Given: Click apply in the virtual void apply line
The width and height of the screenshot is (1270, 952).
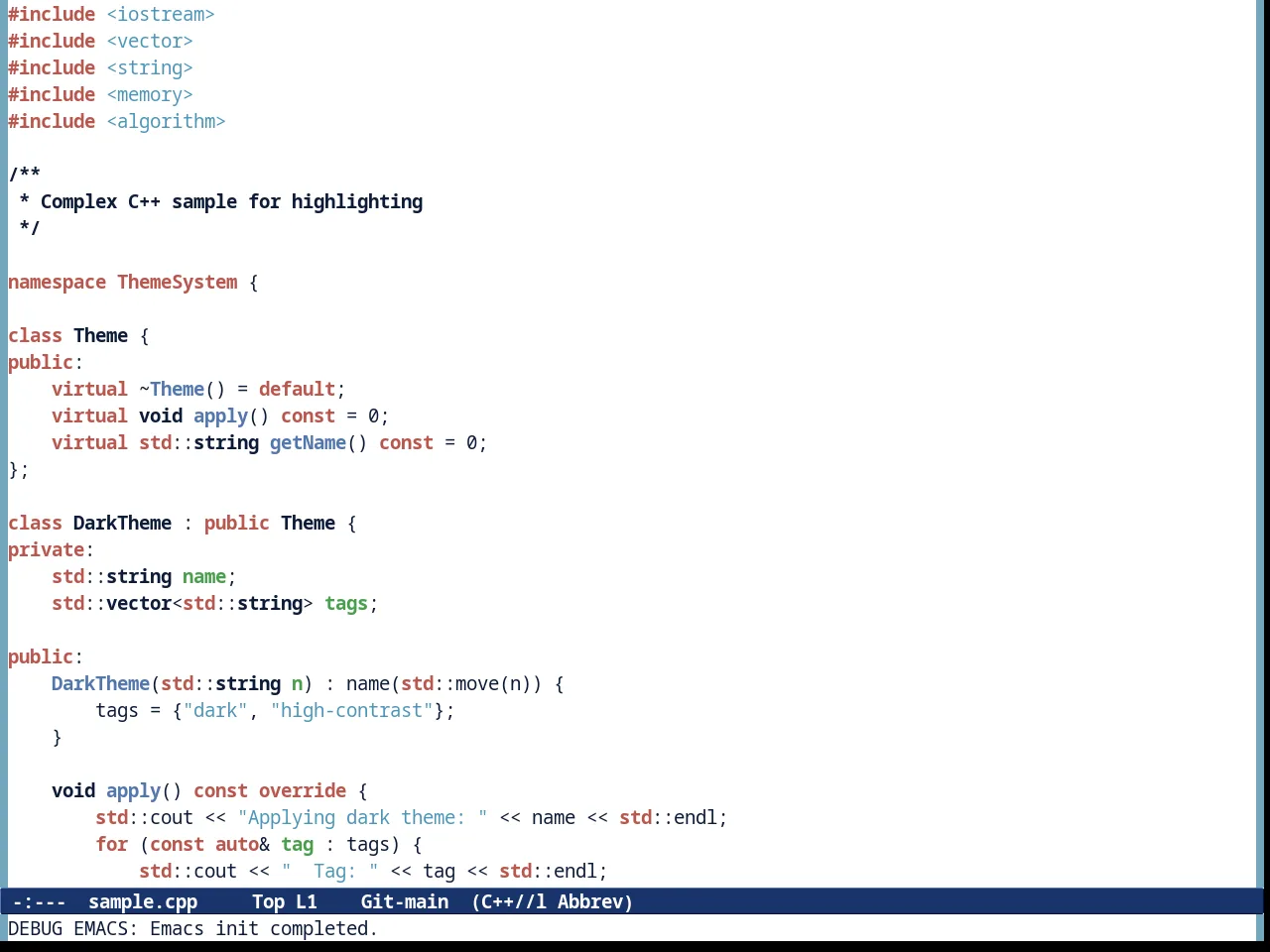Looking at the screenshot, I should click(x=220, y=416).
